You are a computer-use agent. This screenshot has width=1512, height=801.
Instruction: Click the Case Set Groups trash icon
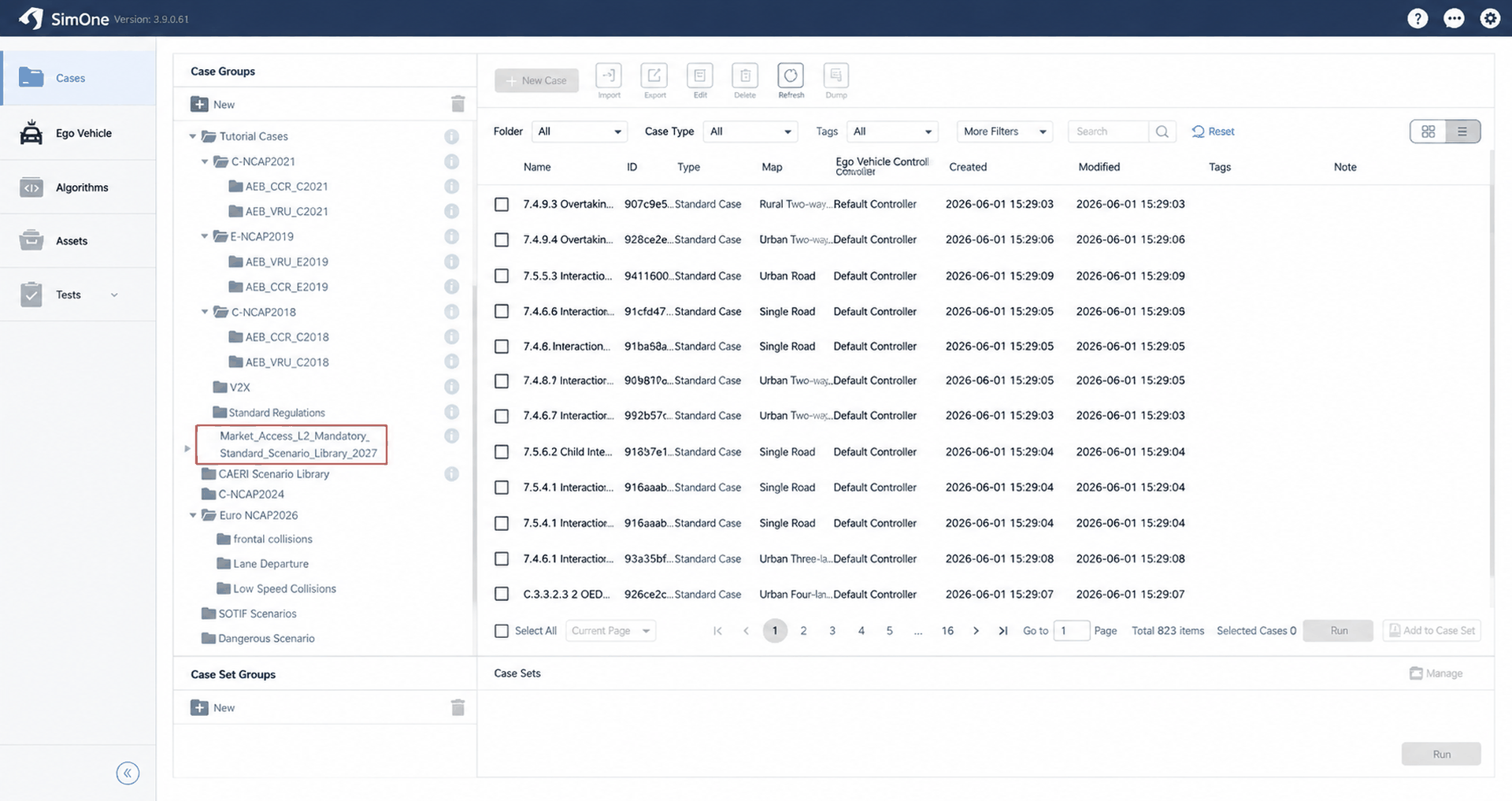click(458, 707)
